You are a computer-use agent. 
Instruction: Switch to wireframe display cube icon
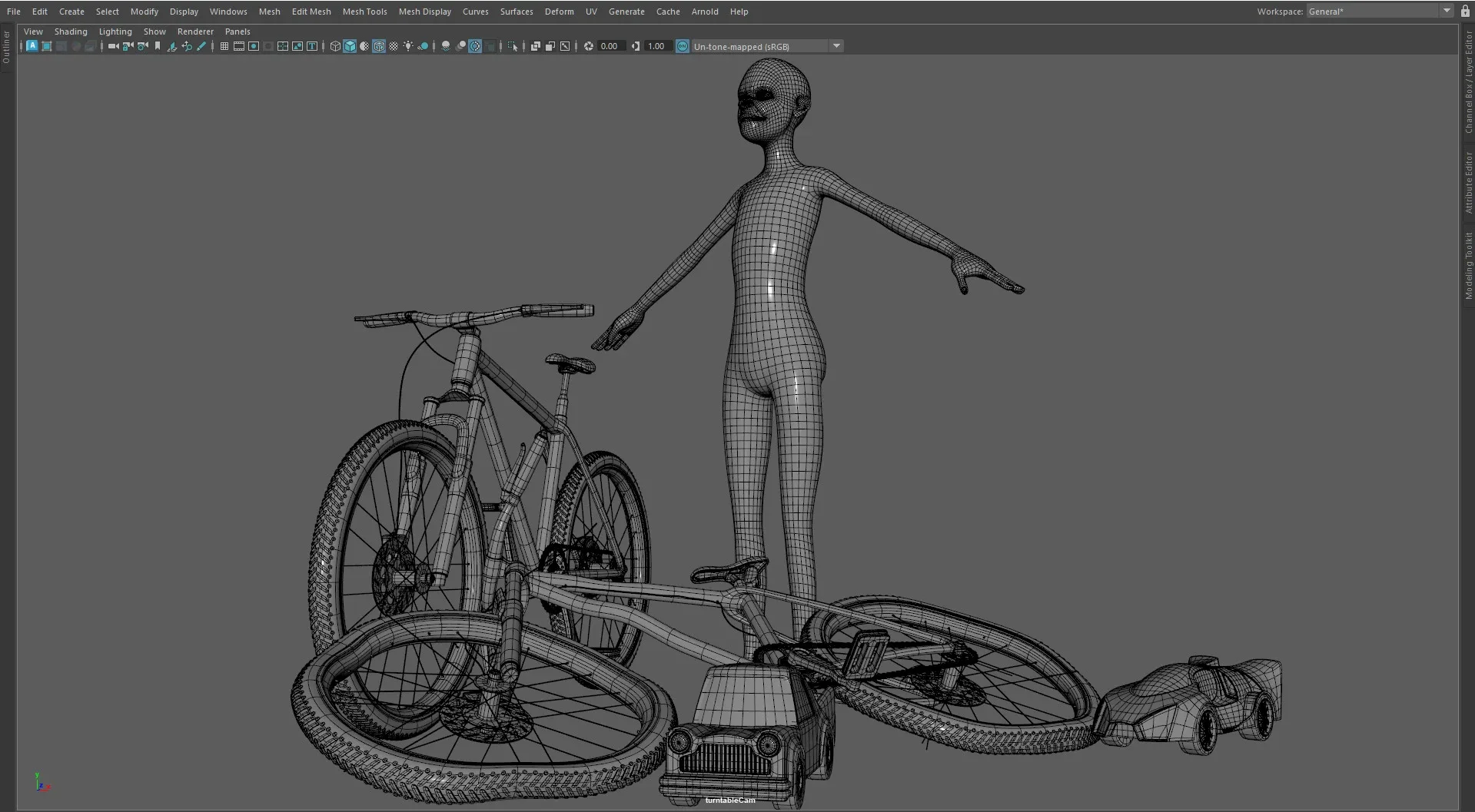[335, 46]
